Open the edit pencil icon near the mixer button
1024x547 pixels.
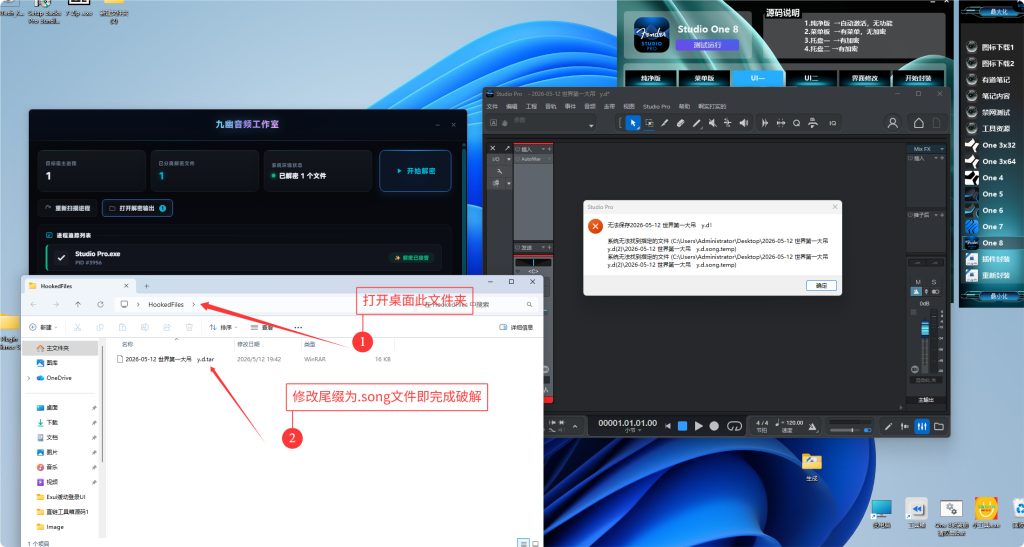888,426
